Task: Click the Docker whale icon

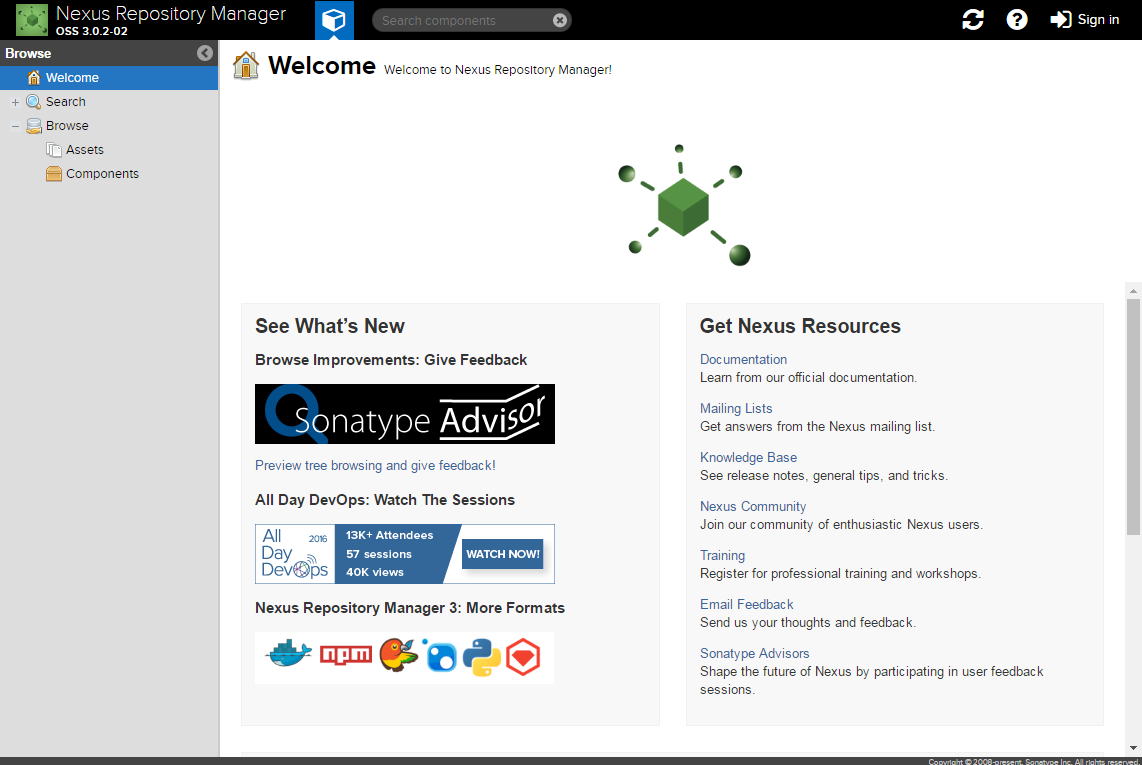Action: [x=289, y=654]
